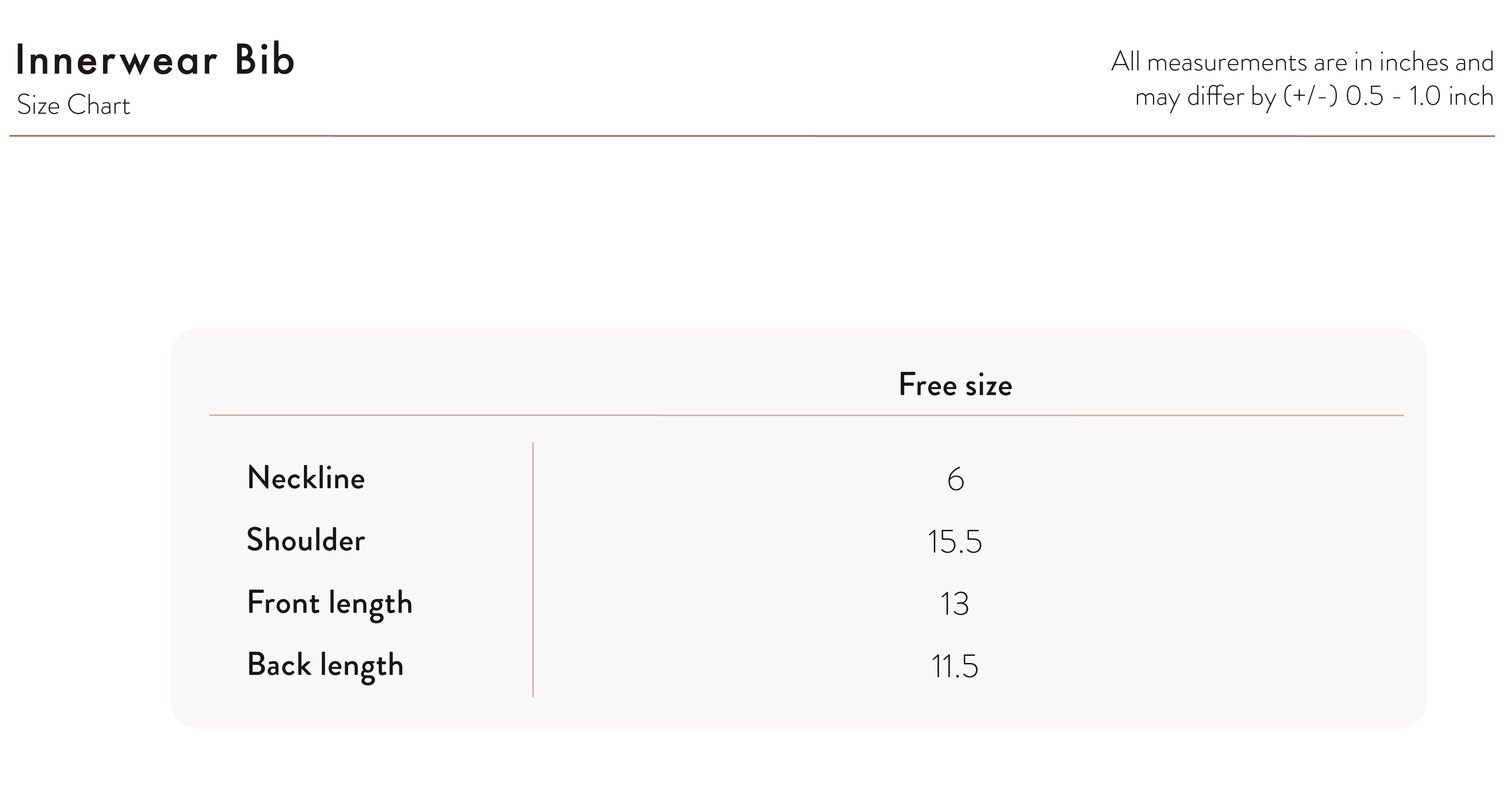
Task: Select the Neckline value 6
Action: [x=955, y=480]
